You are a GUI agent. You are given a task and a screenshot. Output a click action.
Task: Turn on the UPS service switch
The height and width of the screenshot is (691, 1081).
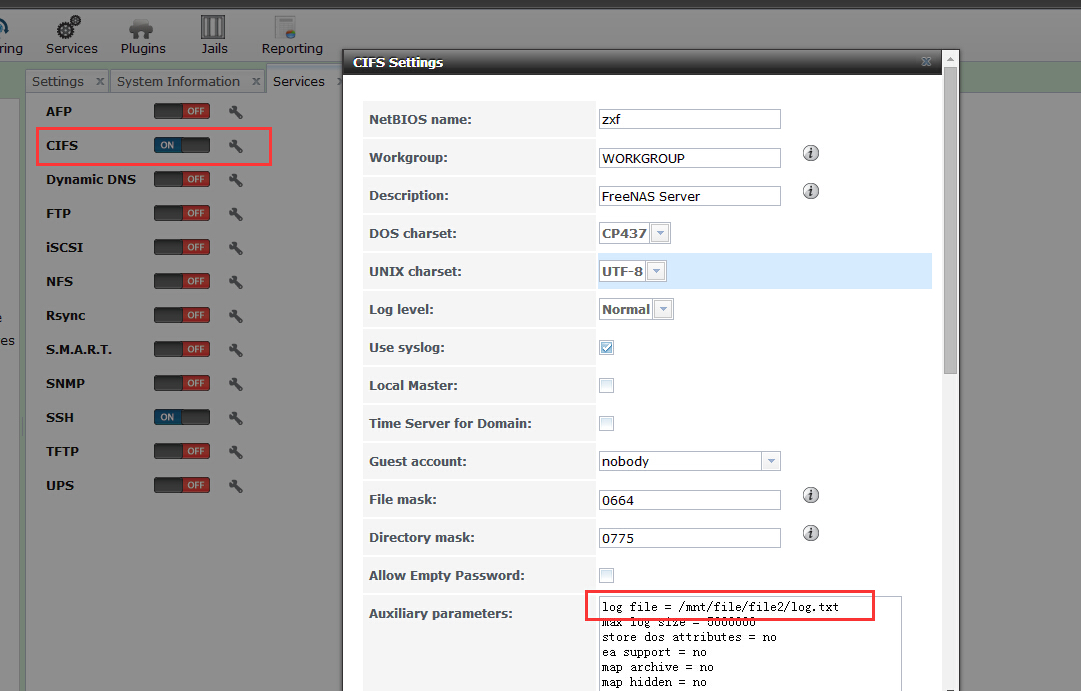tap(182, 485)
